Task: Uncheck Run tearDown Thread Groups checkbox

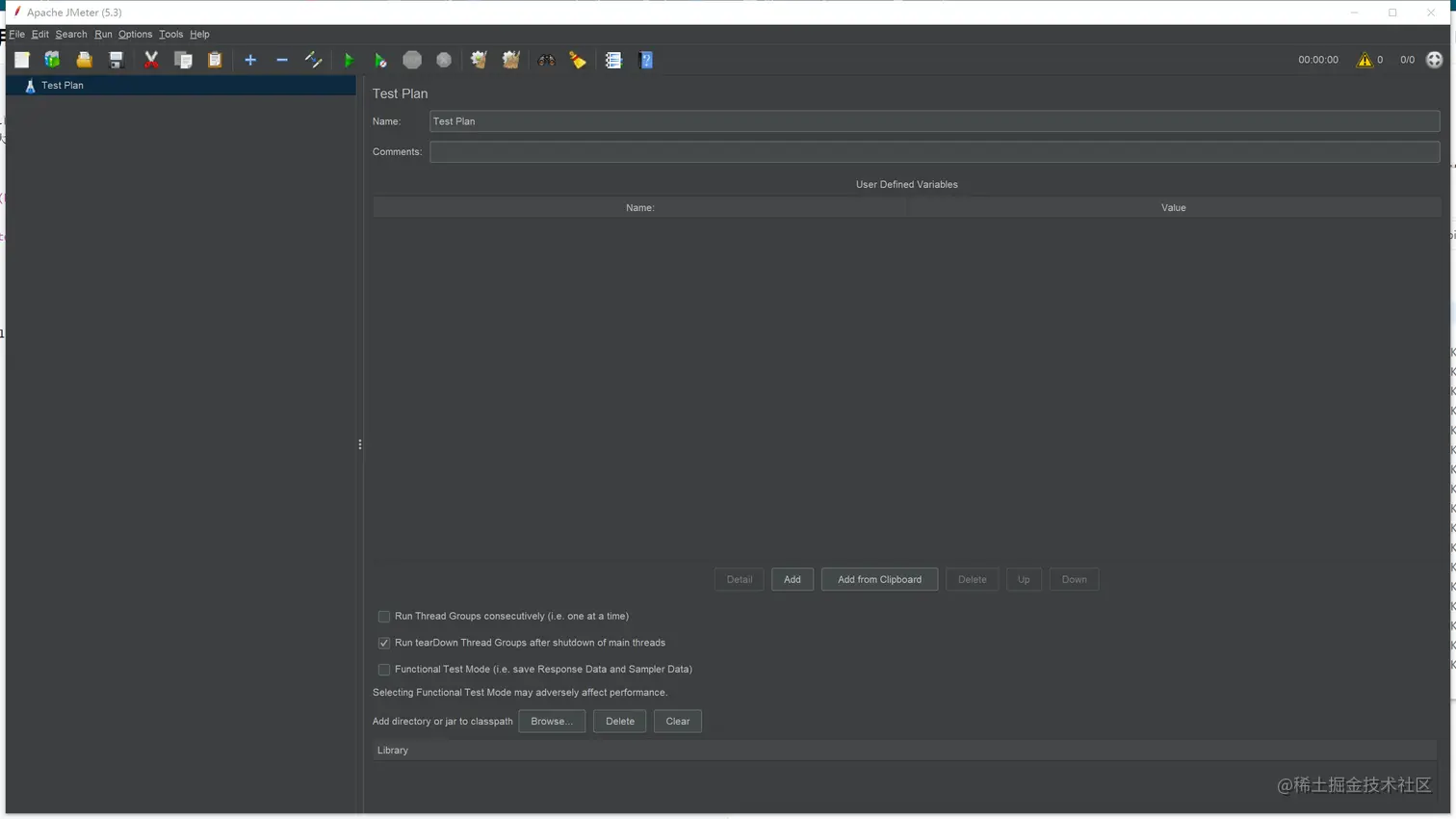Action: [x=384, y=643]
